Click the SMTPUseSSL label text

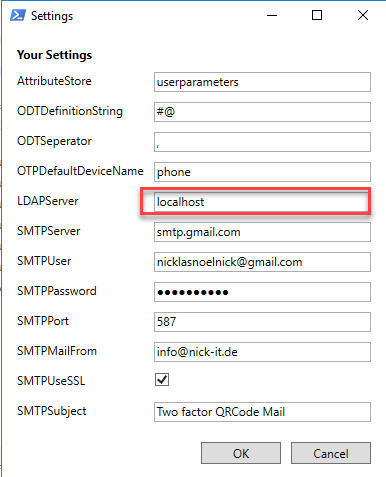[x=51, y=381]
